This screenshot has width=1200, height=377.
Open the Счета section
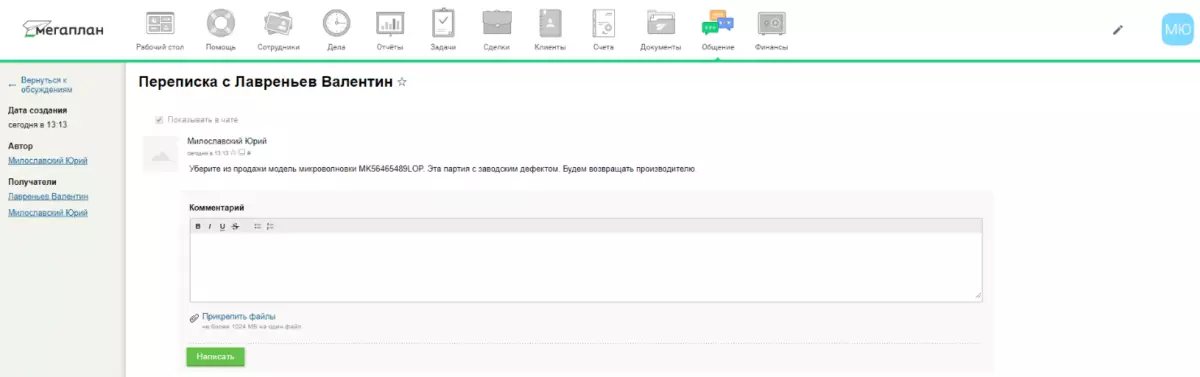602,29
